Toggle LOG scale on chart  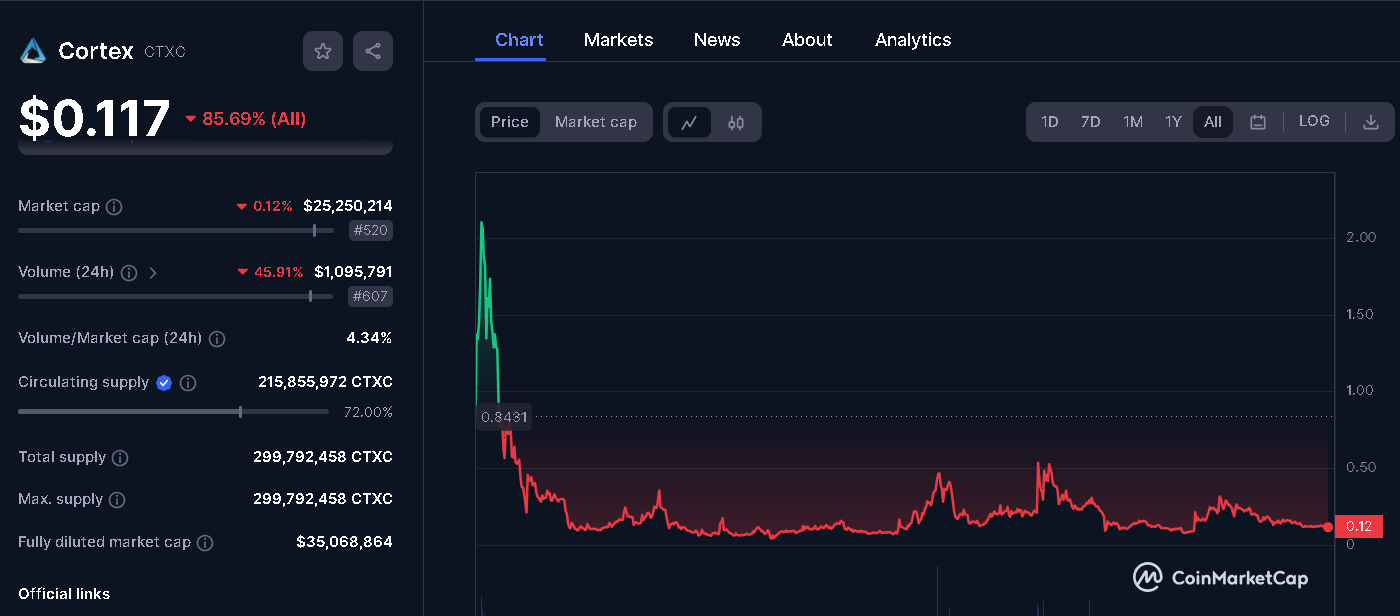(x=1314, y=121)
